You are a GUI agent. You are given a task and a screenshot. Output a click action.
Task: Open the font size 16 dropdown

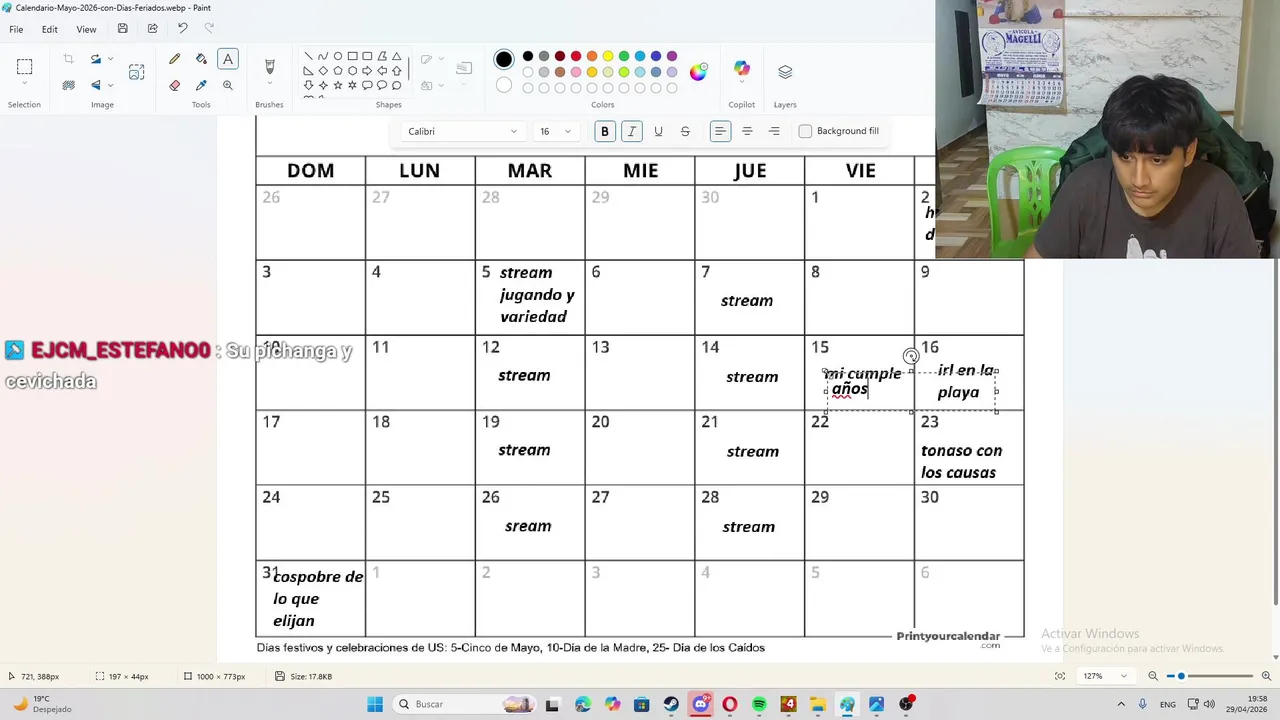(555, 131)
